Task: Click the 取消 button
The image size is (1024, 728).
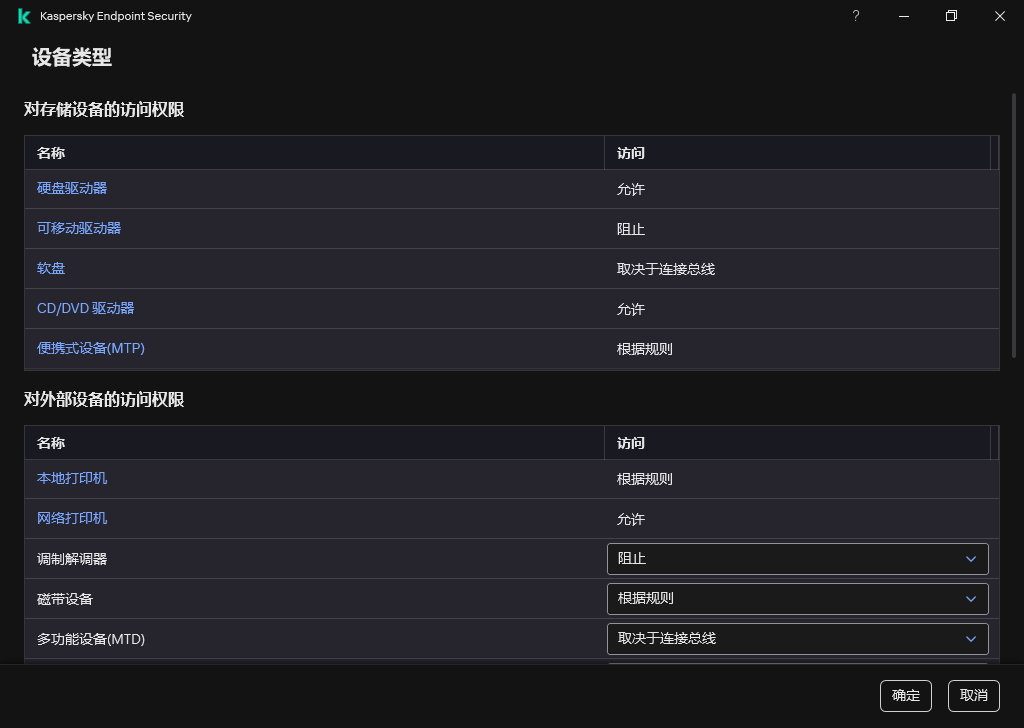Action: click(973, 696)
